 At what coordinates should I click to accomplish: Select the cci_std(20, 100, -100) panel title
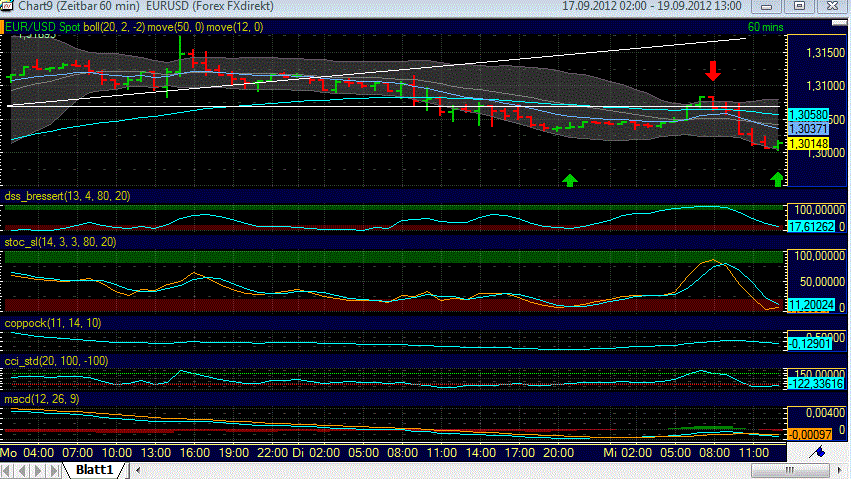56,361
